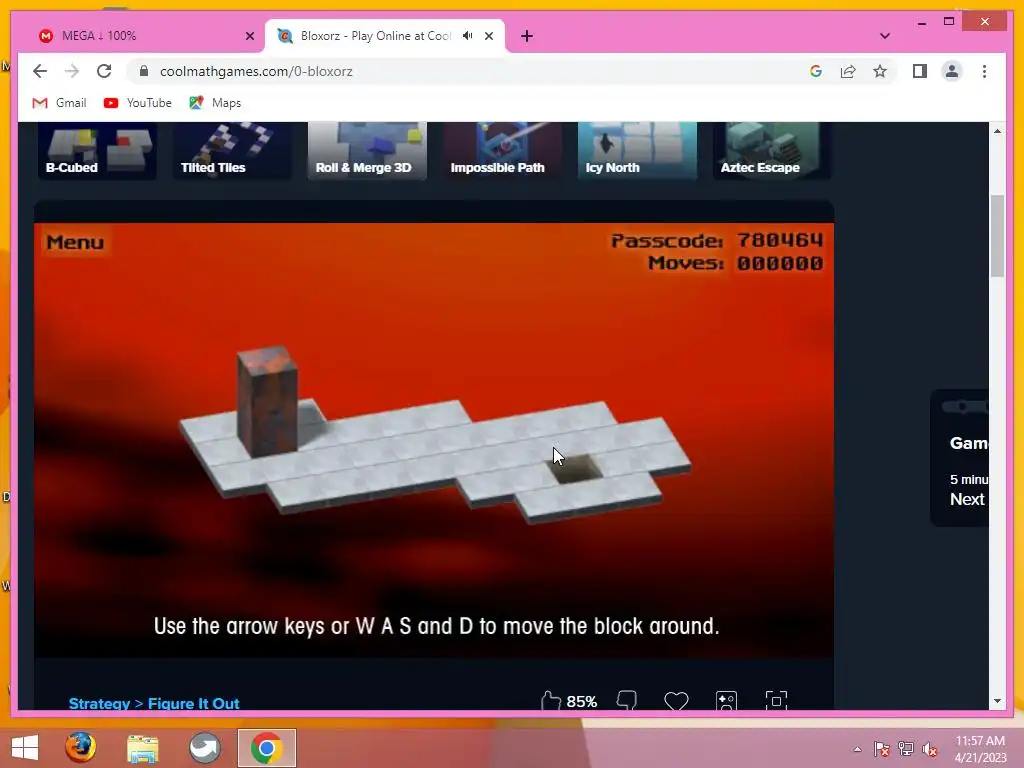The height and width of the screenshot is (768, 1024).
Task: Launch Firefox from the taskbar
Action: [x=80, y=748]
